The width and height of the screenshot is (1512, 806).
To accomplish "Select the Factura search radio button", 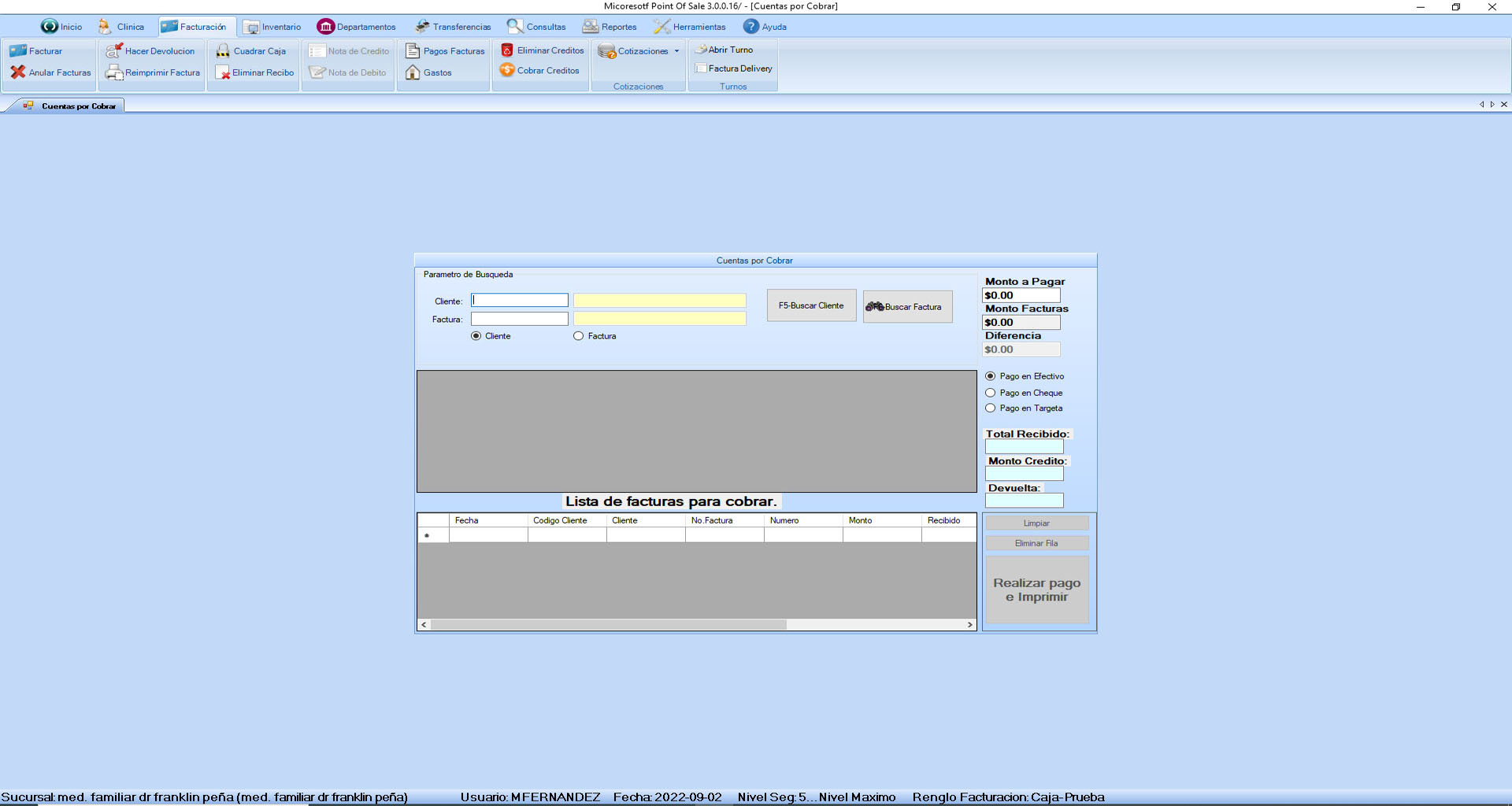I will [579, 336].
